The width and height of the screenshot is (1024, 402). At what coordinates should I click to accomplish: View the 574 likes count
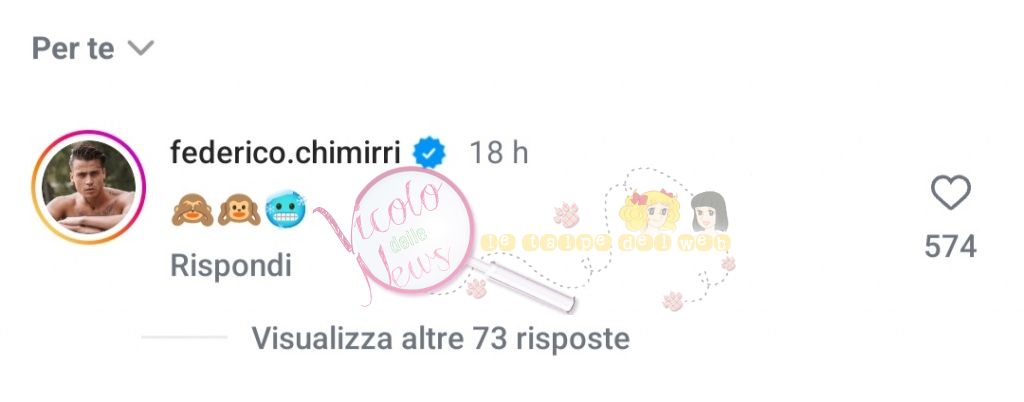tap(951, 247)
